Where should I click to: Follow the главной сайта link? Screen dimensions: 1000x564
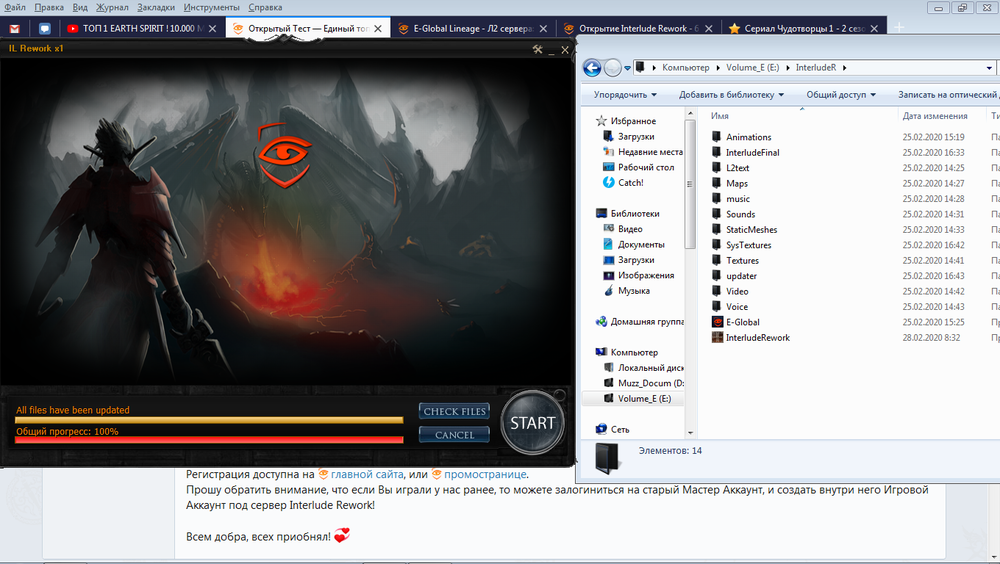(x=366, y=474)
